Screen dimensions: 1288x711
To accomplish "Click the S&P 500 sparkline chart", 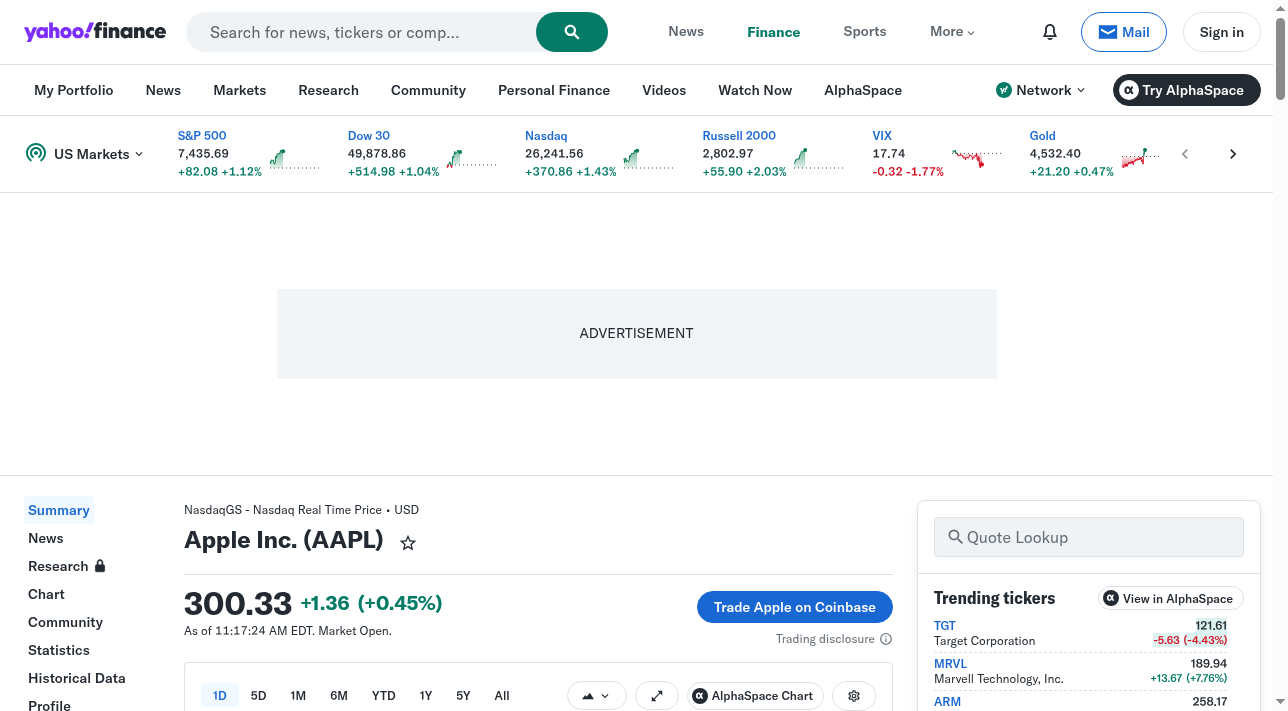I will pyautogui.click(x=294, y=158).
